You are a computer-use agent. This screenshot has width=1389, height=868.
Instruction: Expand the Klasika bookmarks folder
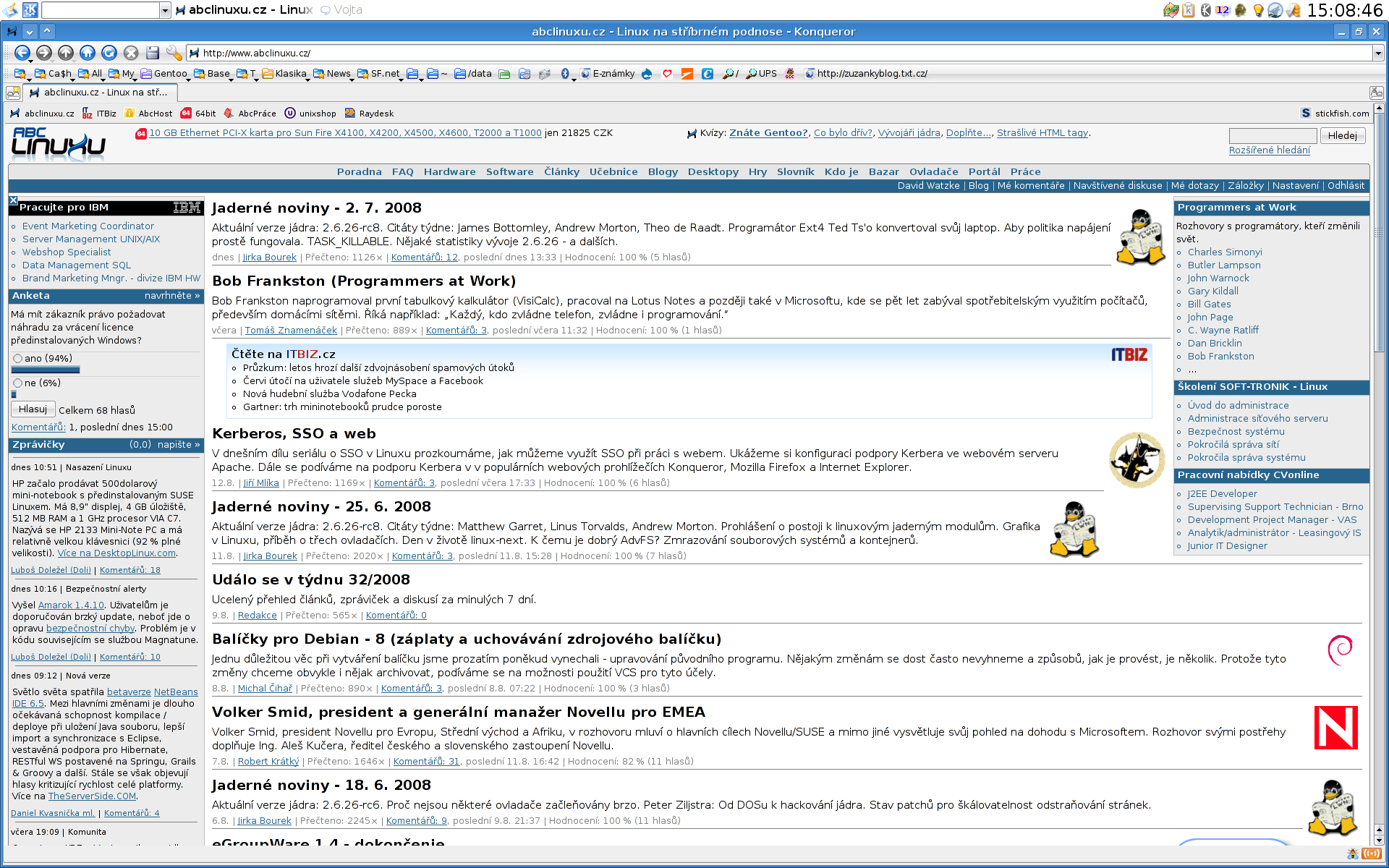(x=284, y=74)
